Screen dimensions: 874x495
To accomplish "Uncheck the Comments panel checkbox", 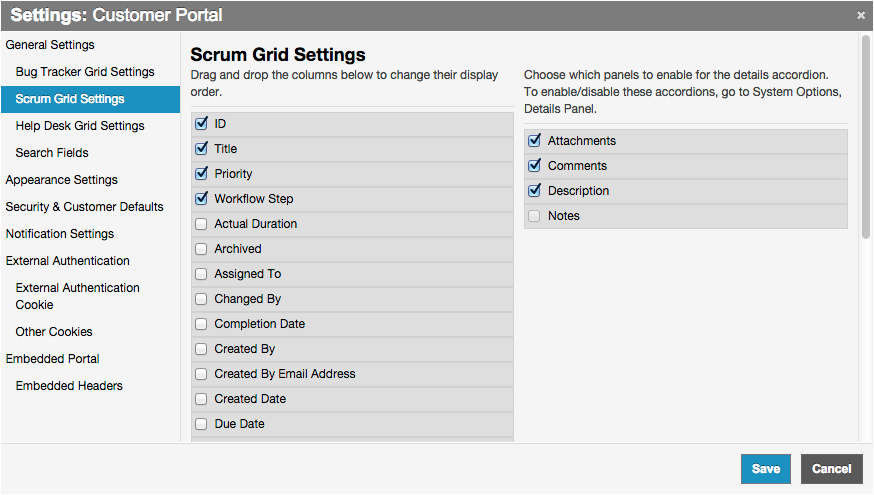I will 534,166.
